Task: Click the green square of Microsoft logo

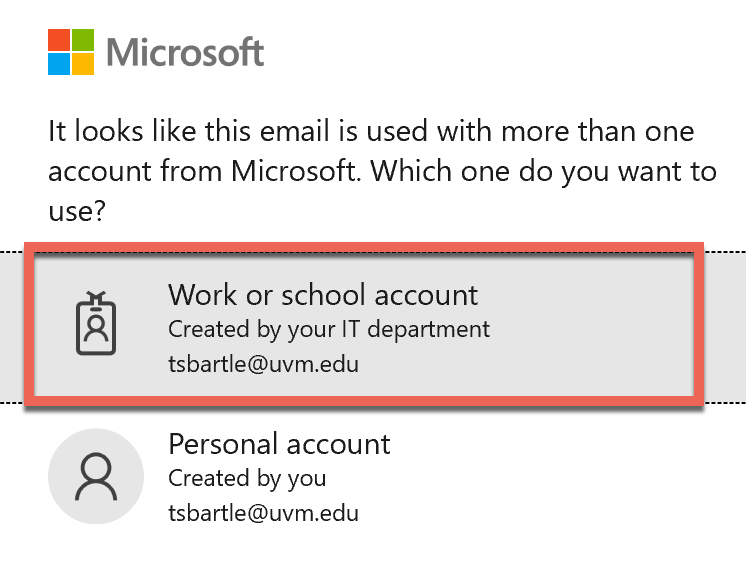Action: (x=83, y=40)
